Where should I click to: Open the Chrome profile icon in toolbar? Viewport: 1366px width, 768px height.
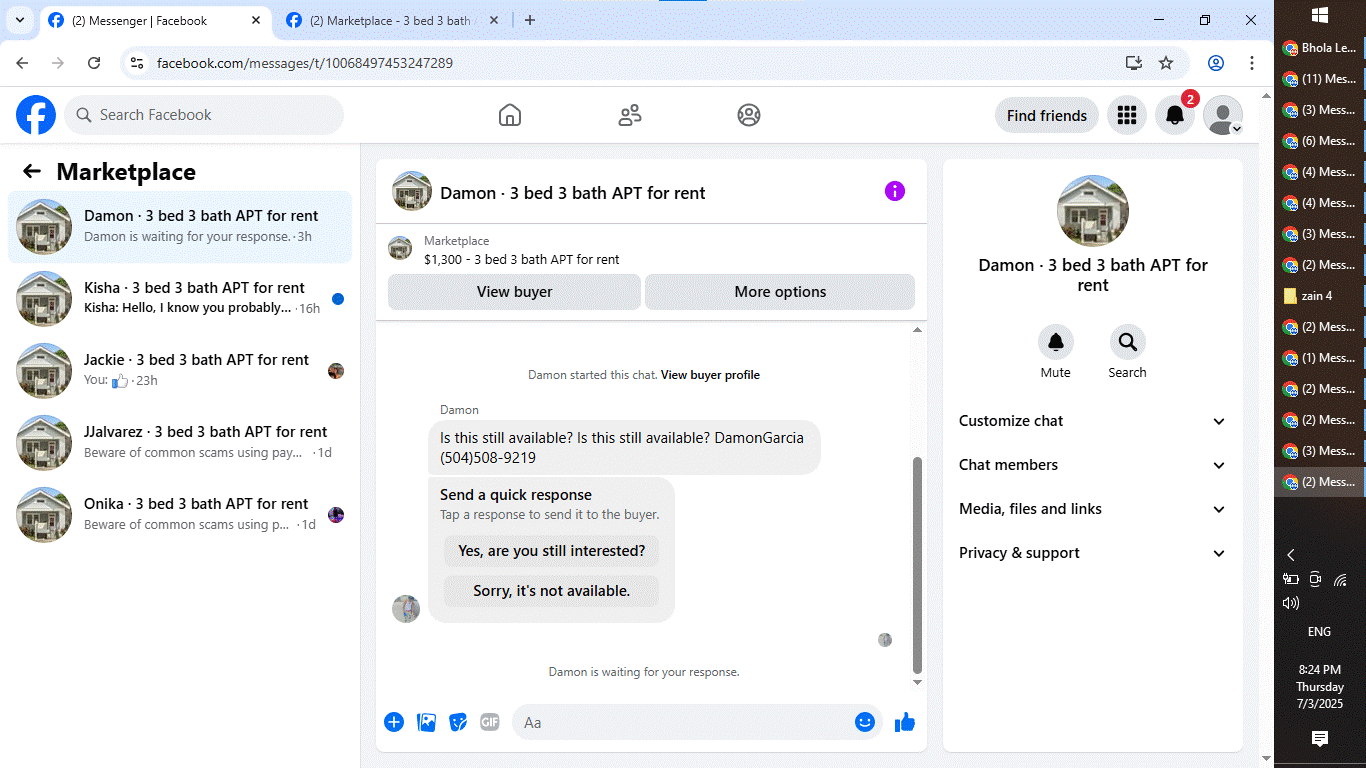pyautogui.click(x=1216, y=63)
